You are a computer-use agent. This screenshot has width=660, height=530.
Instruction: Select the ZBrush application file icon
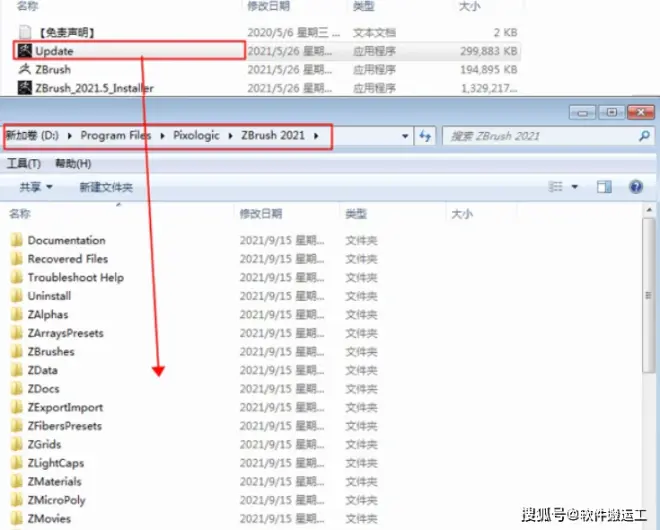click(24, 69)
